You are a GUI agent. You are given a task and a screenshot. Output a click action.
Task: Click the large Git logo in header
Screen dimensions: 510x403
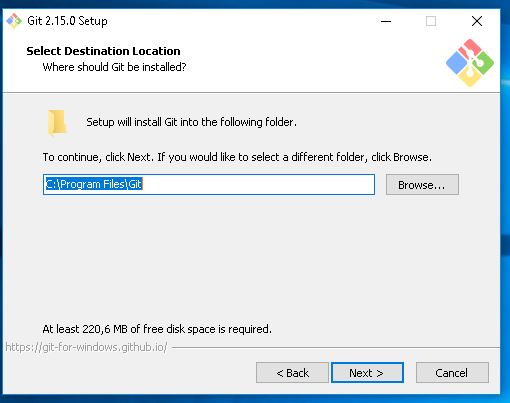click(470, 63)
